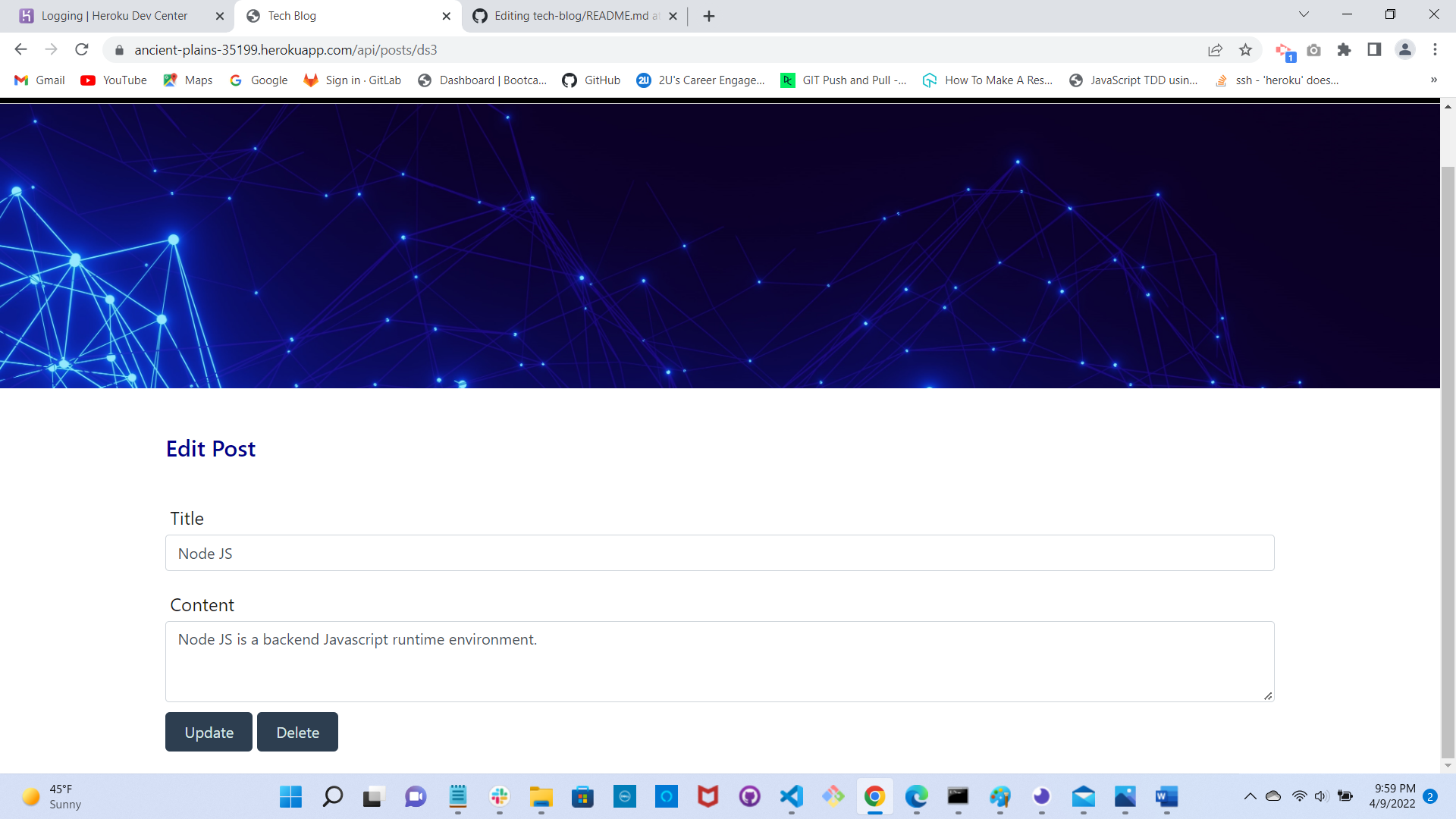1456x819 pixels.
Task: Open Slack from the taskbar
Action: (x=500, y=796)
